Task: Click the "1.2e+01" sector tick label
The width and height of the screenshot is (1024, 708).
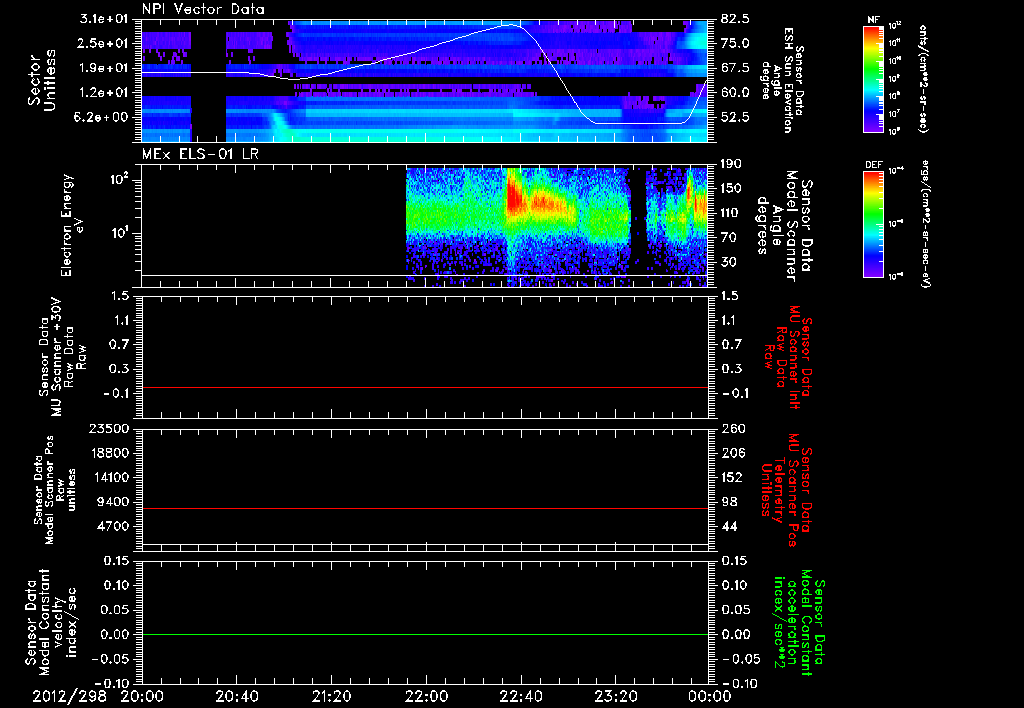Action: click(x=104, y=92)
